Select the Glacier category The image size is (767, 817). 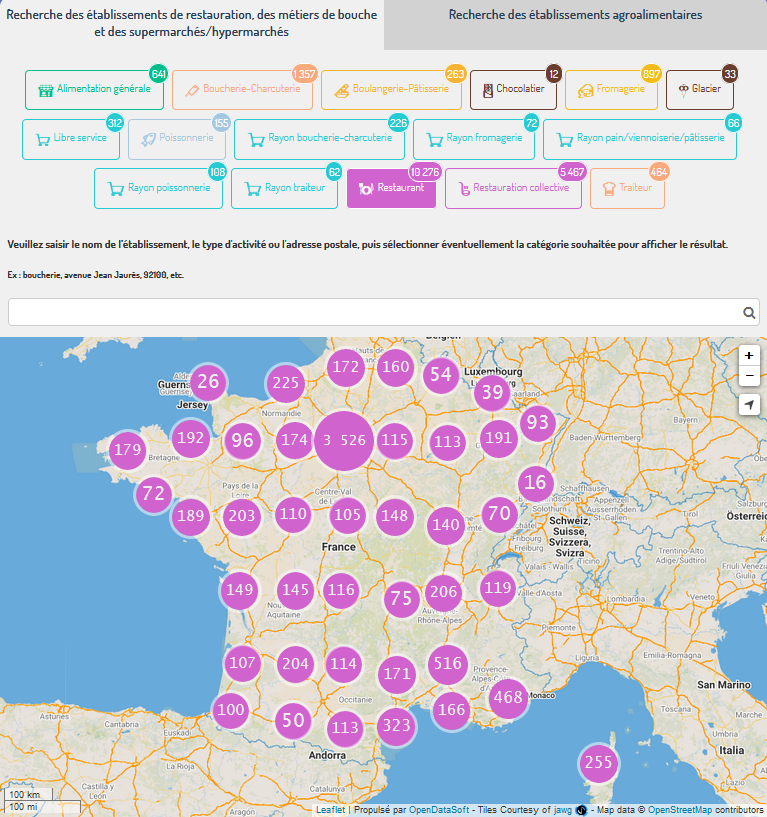(x=700, y=90)
